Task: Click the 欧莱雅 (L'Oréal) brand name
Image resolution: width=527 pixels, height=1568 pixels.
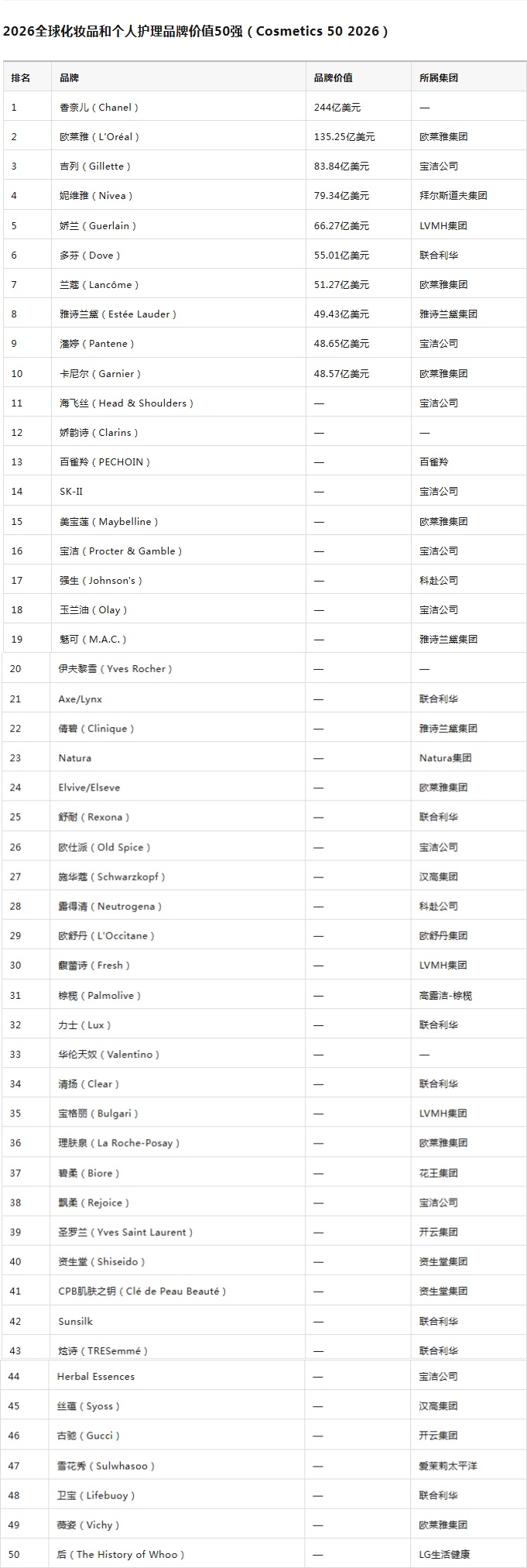Action: coord(100,136)
